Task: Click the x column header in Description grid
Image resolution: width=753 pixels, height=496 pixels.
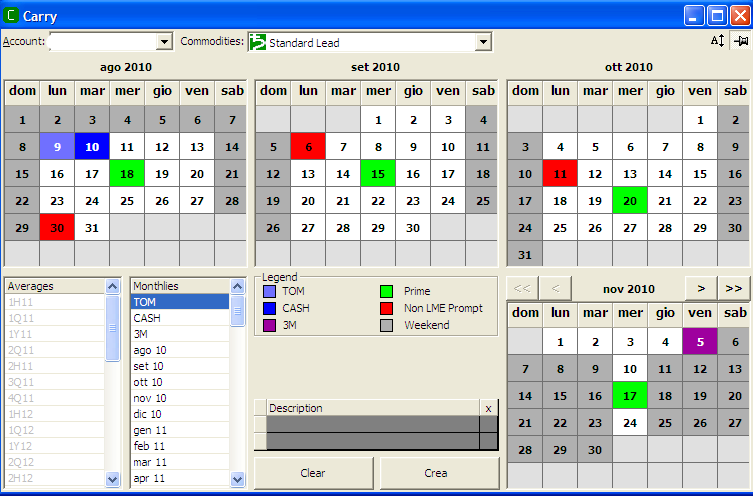Action: (488, 408)
